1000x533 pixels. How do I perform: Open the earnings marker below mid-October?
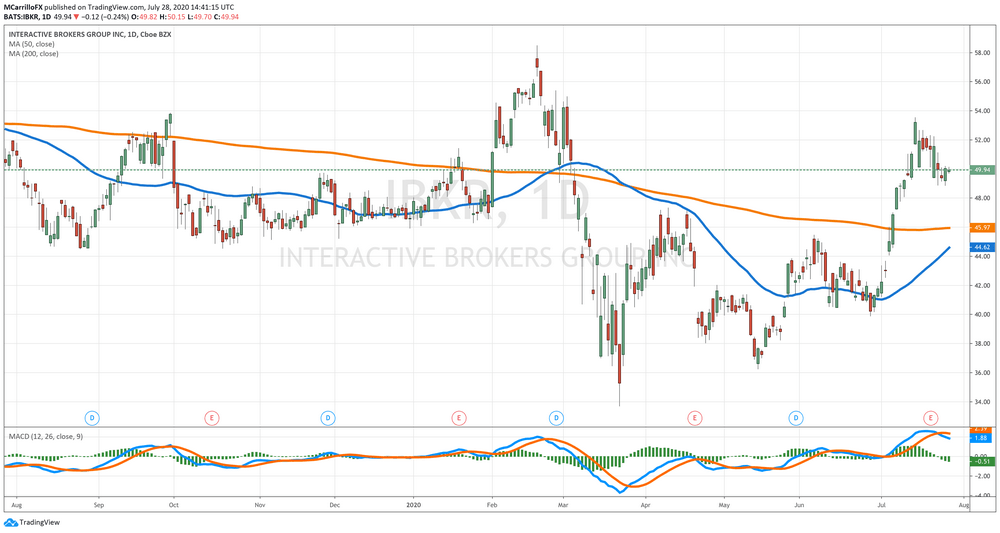pos(212,418)
